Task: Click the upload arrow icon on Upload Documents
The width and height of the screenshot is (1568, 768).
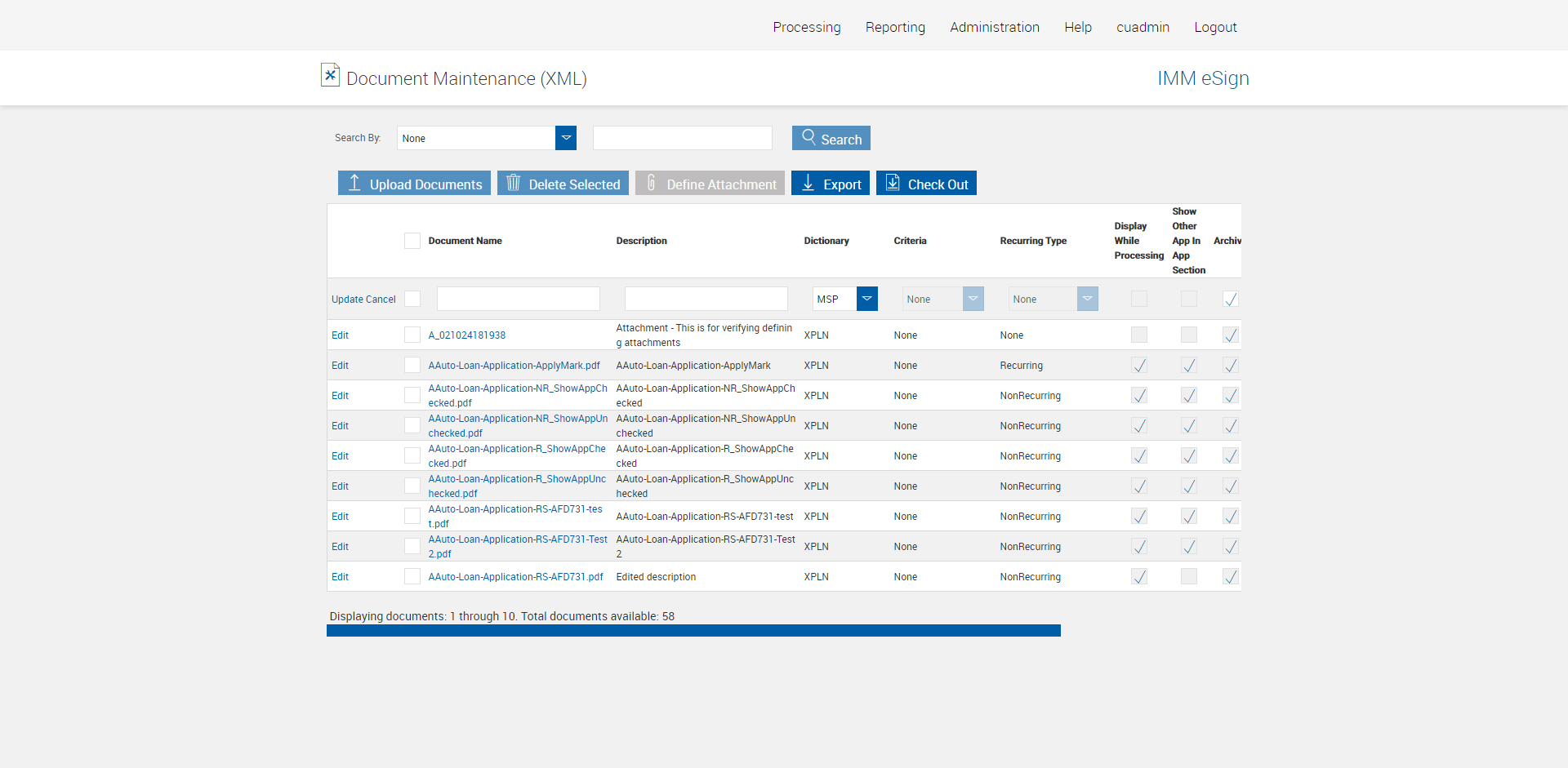Action: [x=354, y=183]
